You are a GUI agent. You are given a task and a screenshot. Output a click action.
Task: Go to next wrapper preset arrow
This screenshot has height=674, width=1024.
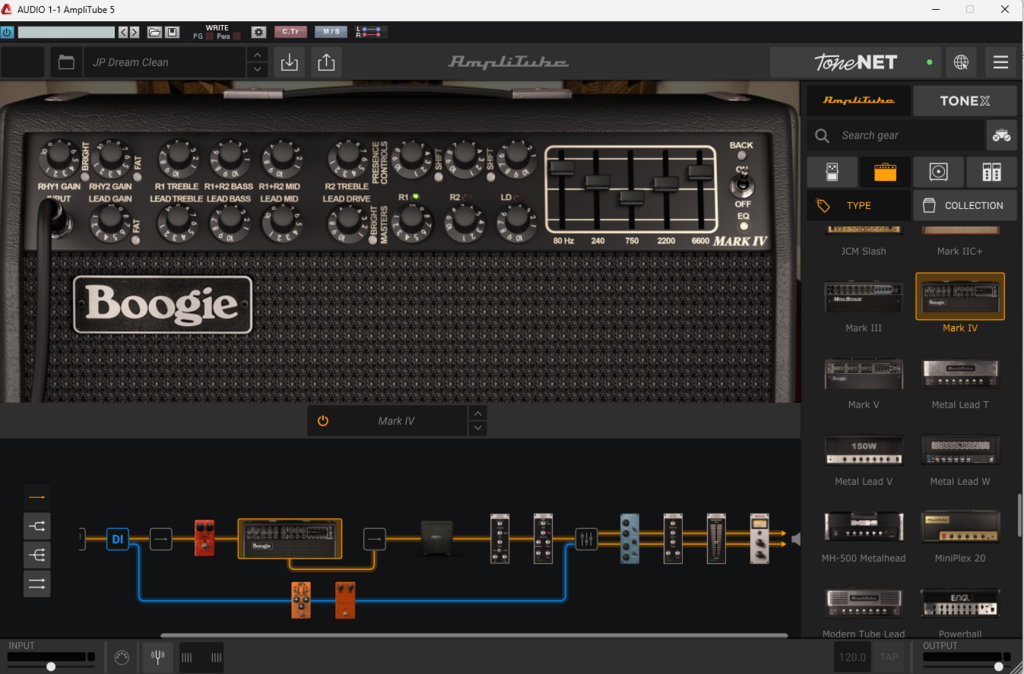pos(135,32)
